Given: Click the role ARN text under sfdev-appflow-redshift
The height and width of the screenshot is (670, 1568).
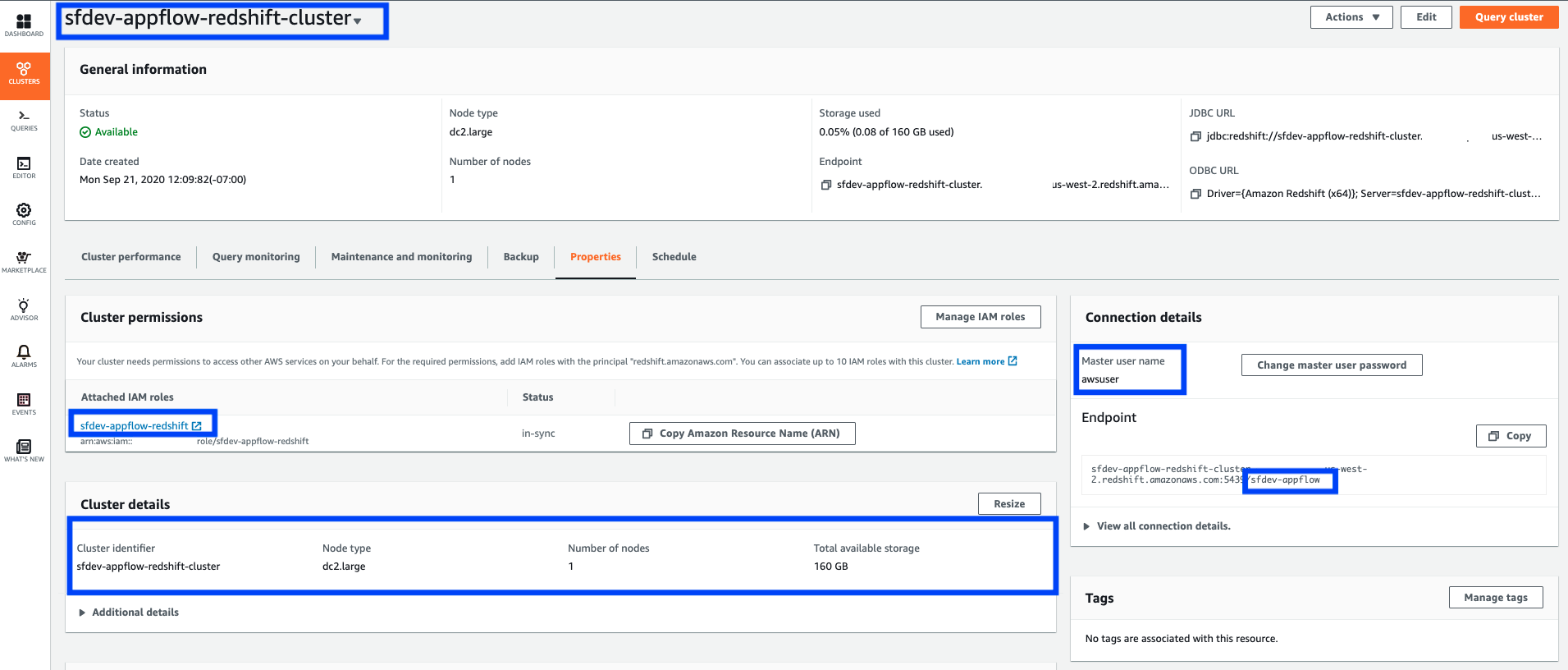Looking at the screenshot, I should coord(194,442).
